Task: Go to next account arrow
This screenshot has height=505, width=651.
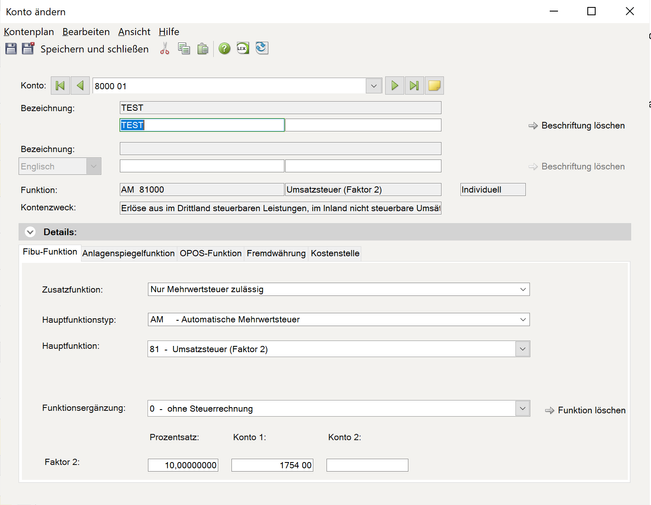Action: pyautogui.click(x=394, y=86)
